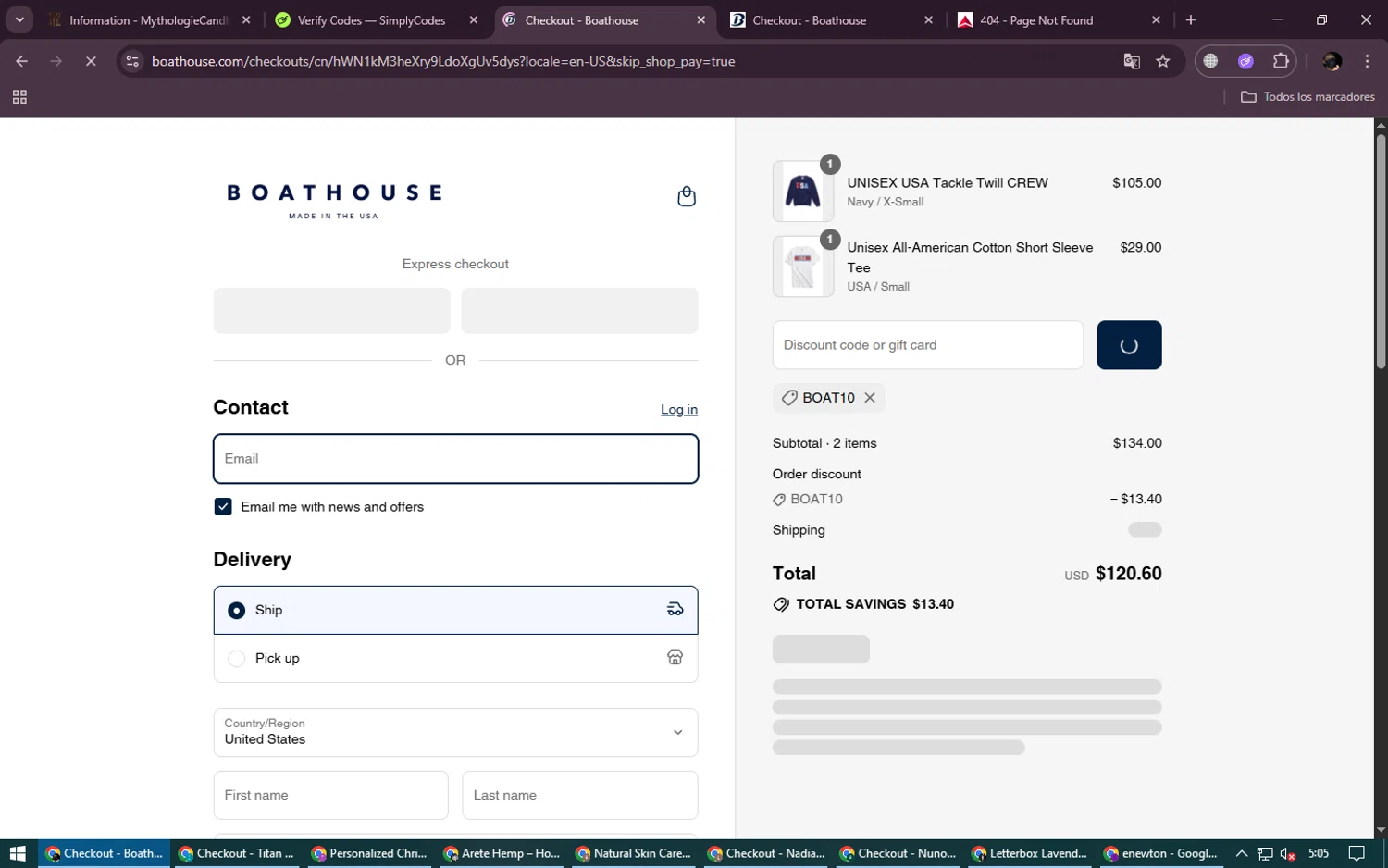Uncheck Email me with news and offers
The image size is (1388, 868).
(x=223, y=507)
